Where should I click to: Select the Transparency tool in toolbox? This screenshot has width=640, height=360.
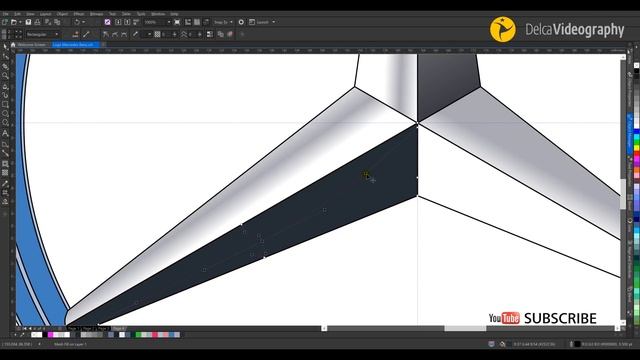point(5,173)
